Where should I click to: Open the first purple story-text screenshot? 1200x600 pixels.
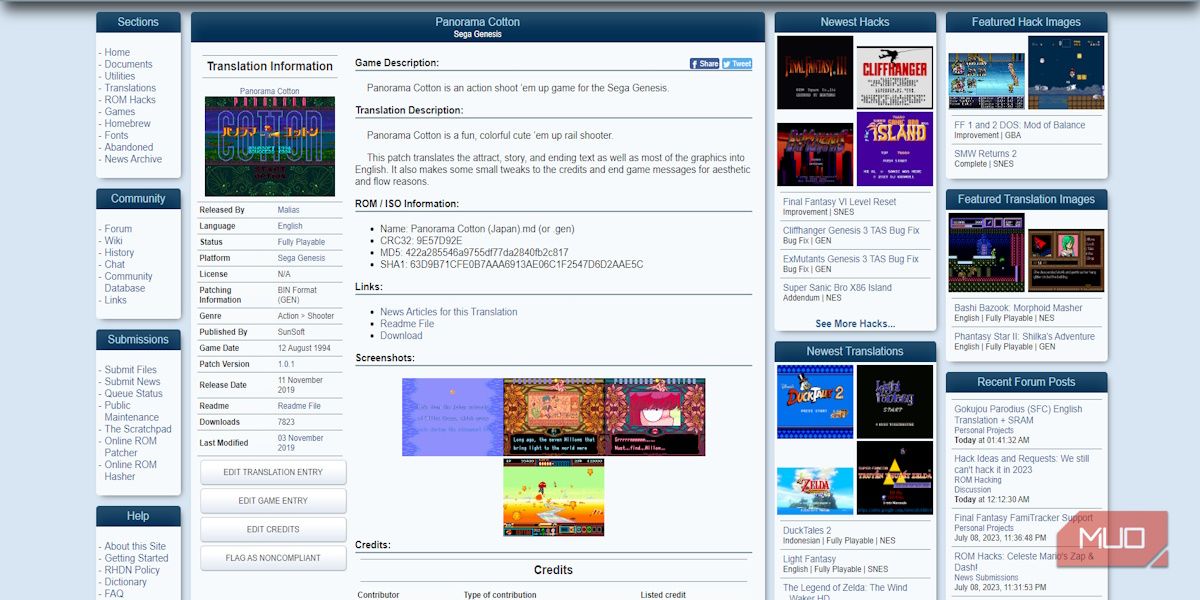(x=452, y=417)
